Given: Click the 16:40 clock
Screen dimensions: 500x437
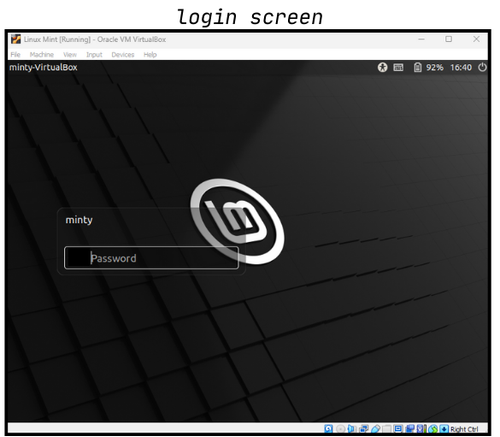Looking at the screenshot, I should click(461, 68).
